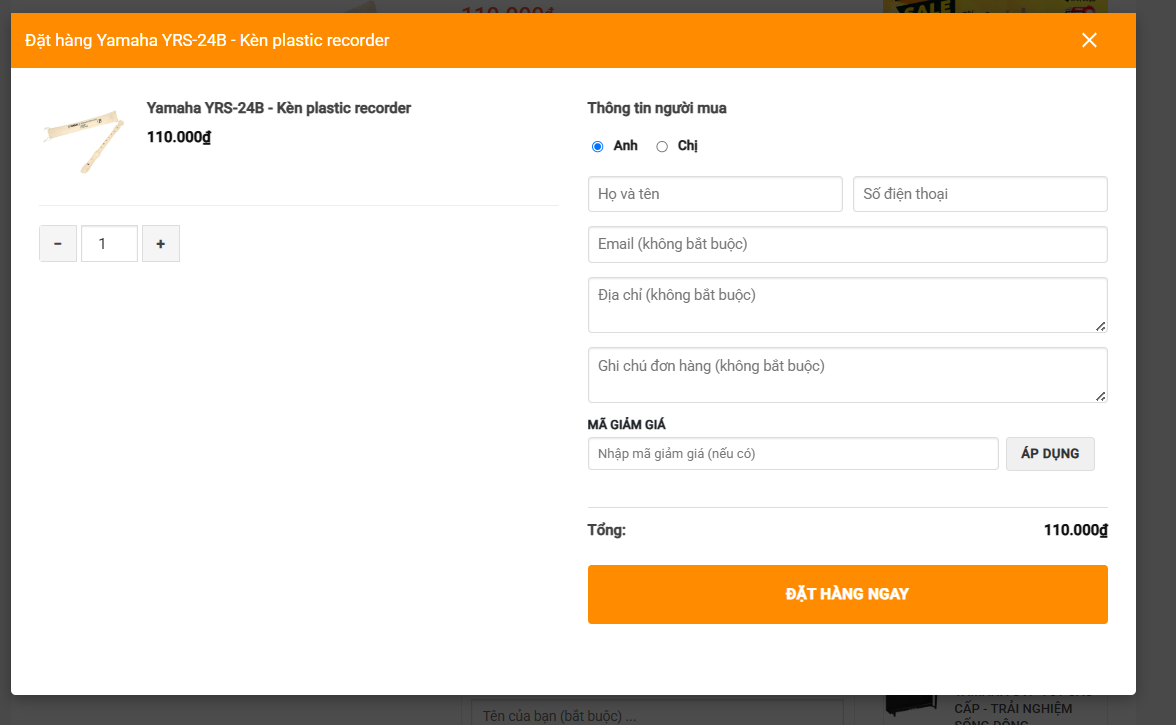Focus the Họ và tên field
Viewport: 1176px width, 725px height.
pyautogui.click(x=715, y=194)
